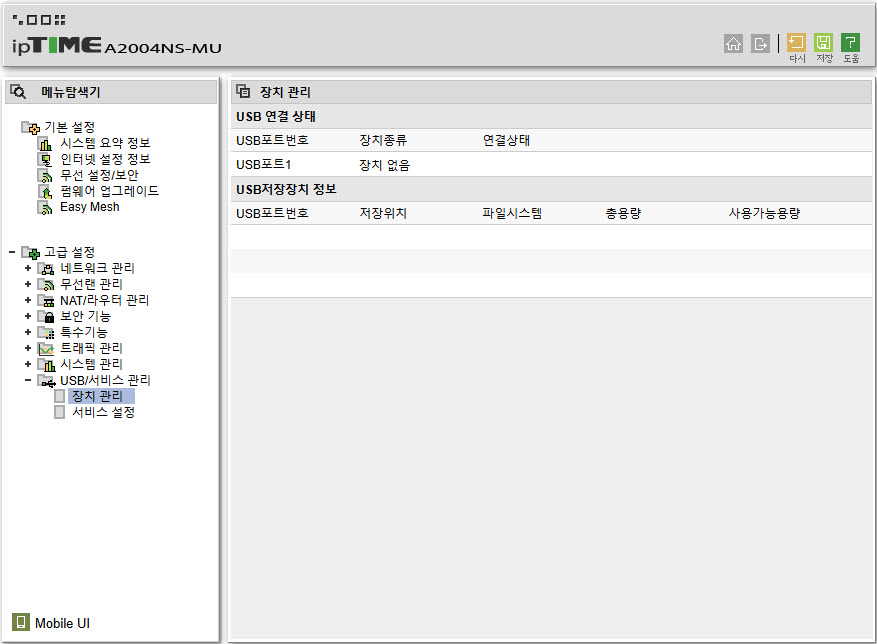Click the 시스템 요약 정보 chart icon
The image size is (877, 644).
45,144
